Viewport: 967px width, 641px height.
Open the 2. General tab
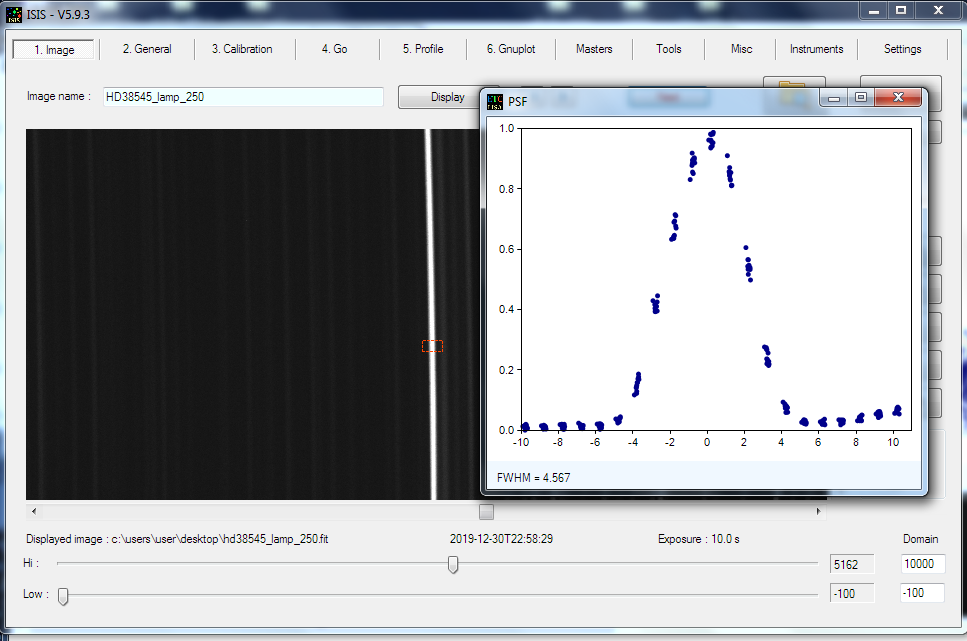pyautogui.click(x=147, y=49)
